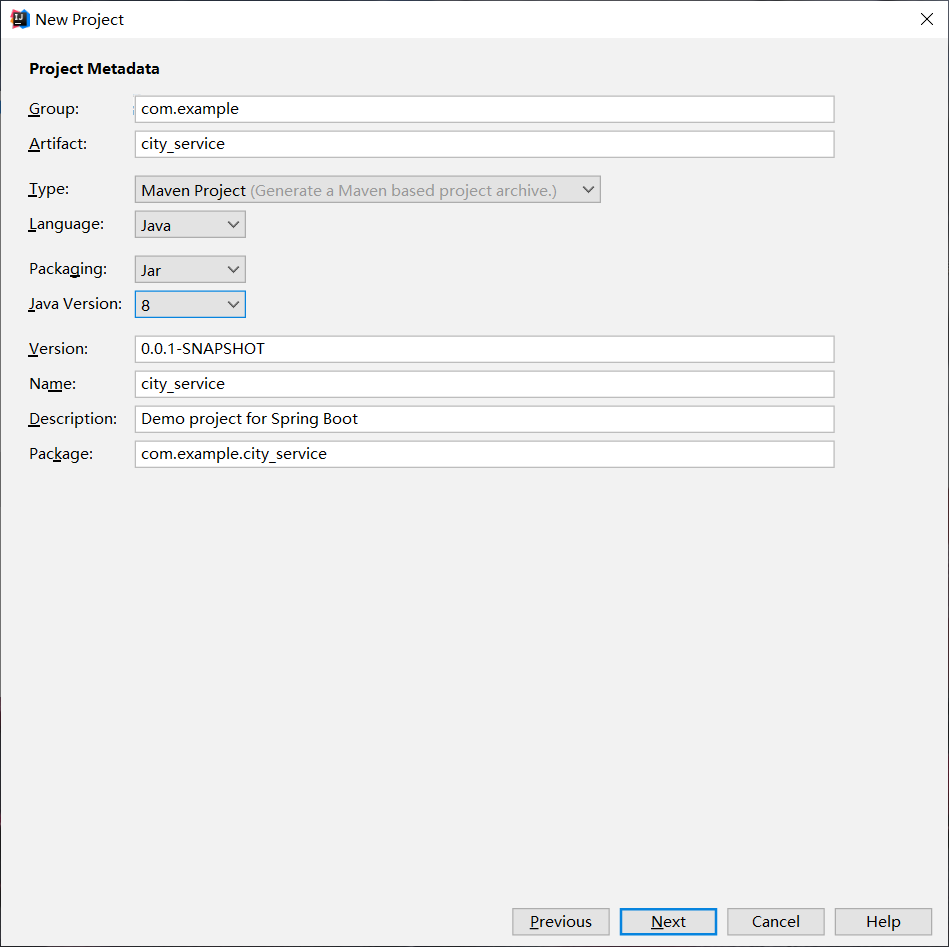This screenshot has height=947, width=949.
Task: Click the Version field with 0.0.1-SNAPSHOT
Action: [484, 349]
